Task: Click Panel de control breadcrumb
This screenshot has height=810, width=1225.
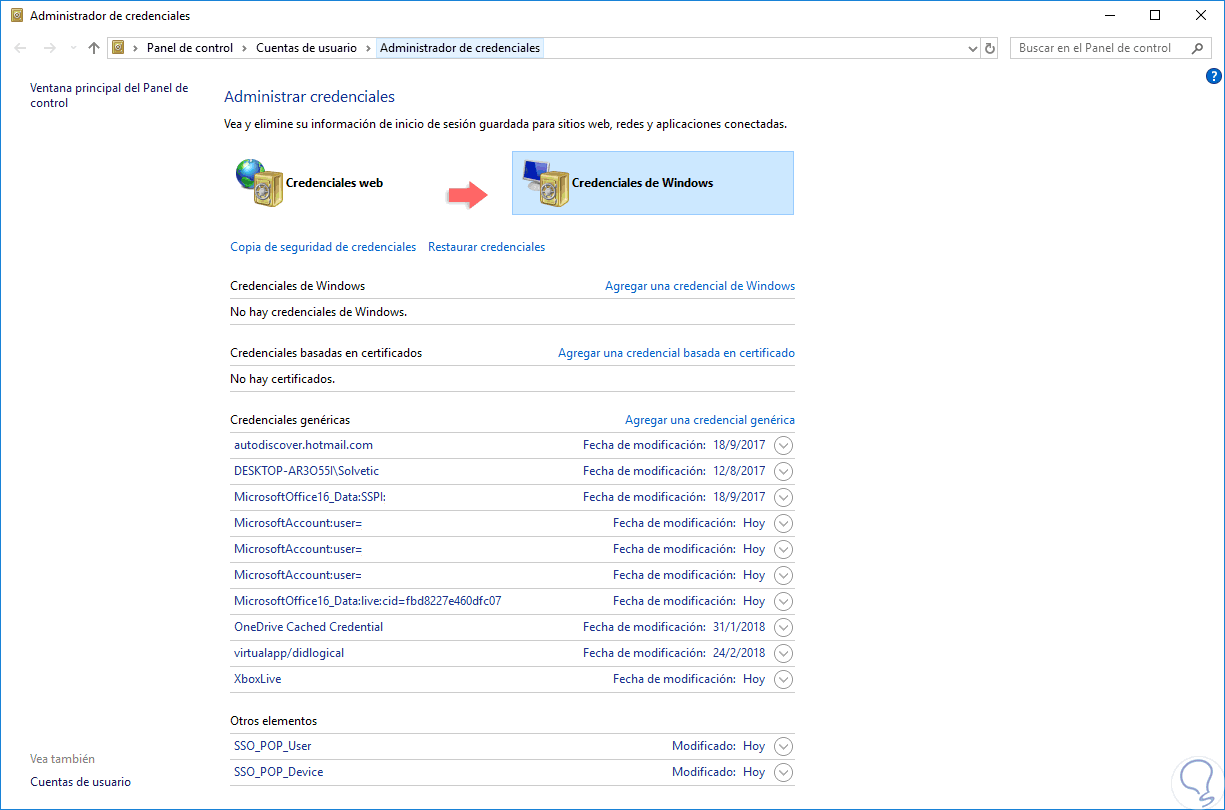Action: pyautogui.click(x=190, y=48)
